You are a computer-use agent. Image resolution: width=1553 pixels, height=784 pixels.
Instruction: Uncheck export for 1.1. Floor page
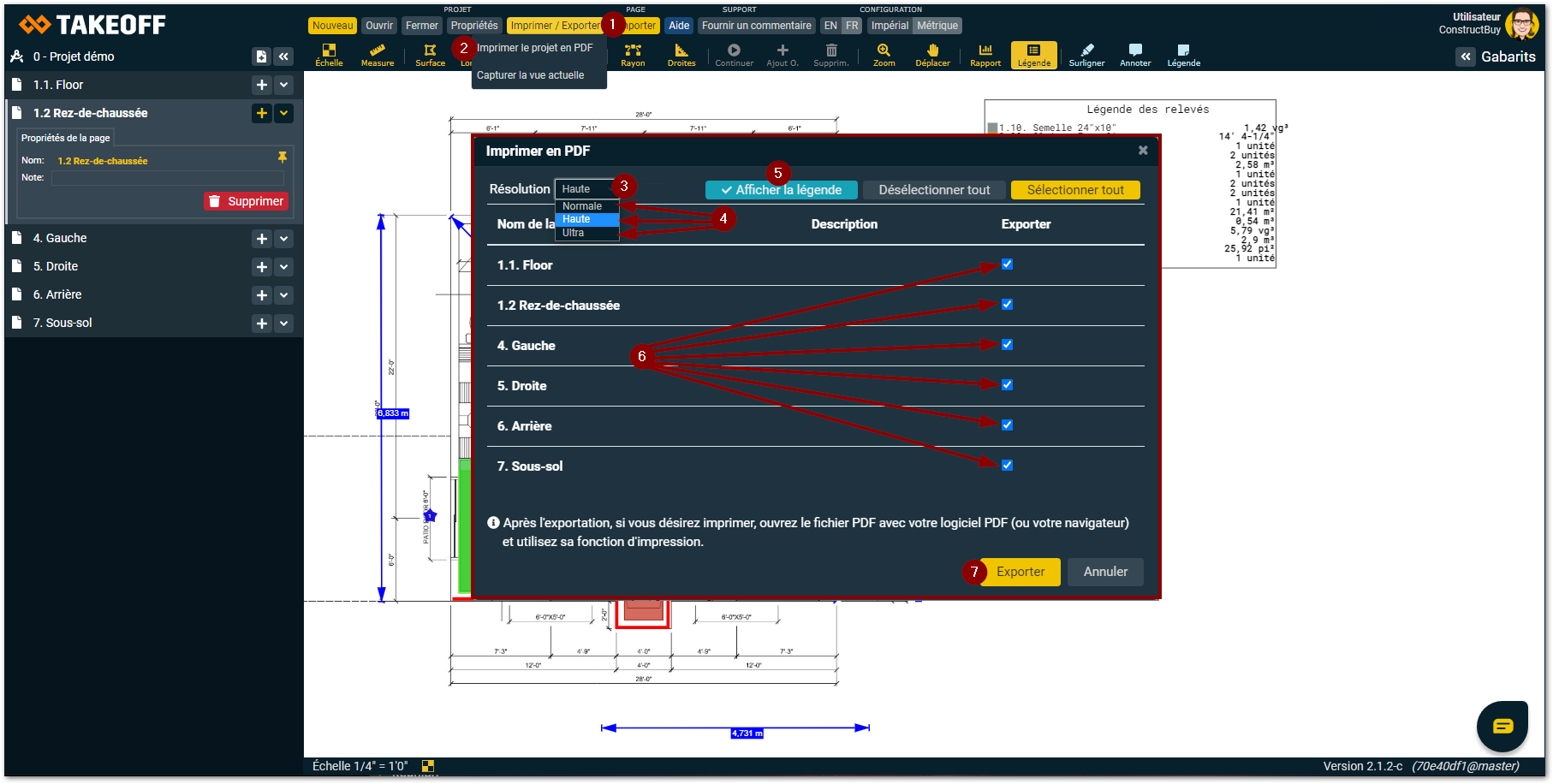pos(1007,264)
